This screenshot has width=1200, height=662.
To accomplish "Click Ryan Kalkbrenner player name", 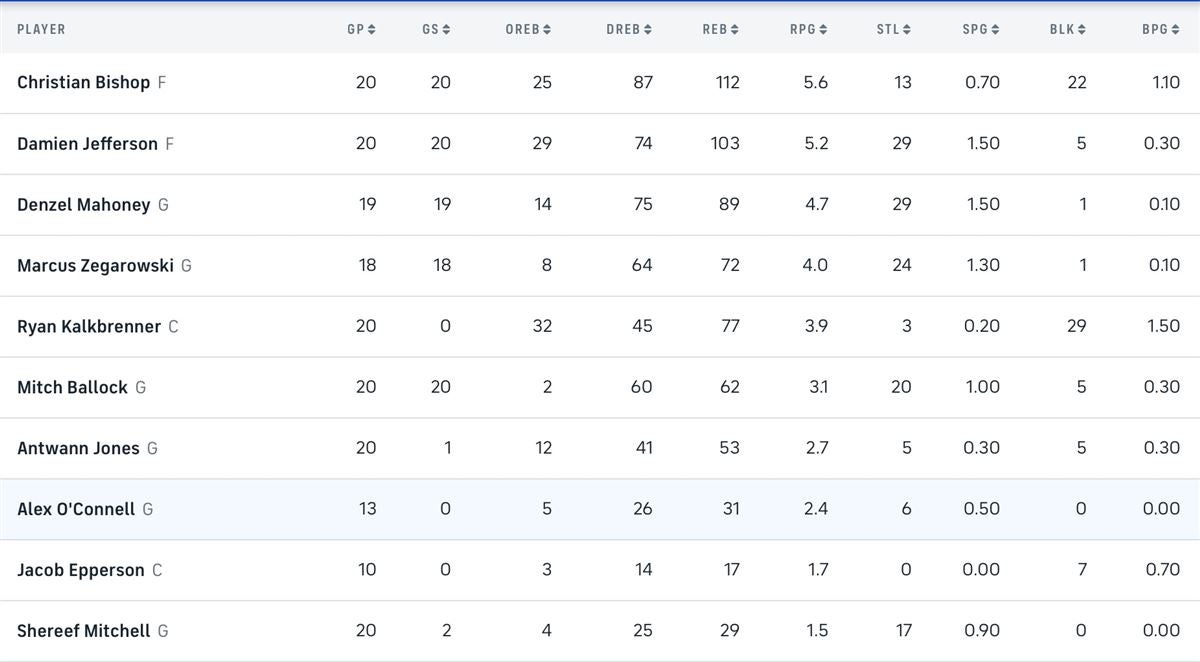I will pos(89,327).
